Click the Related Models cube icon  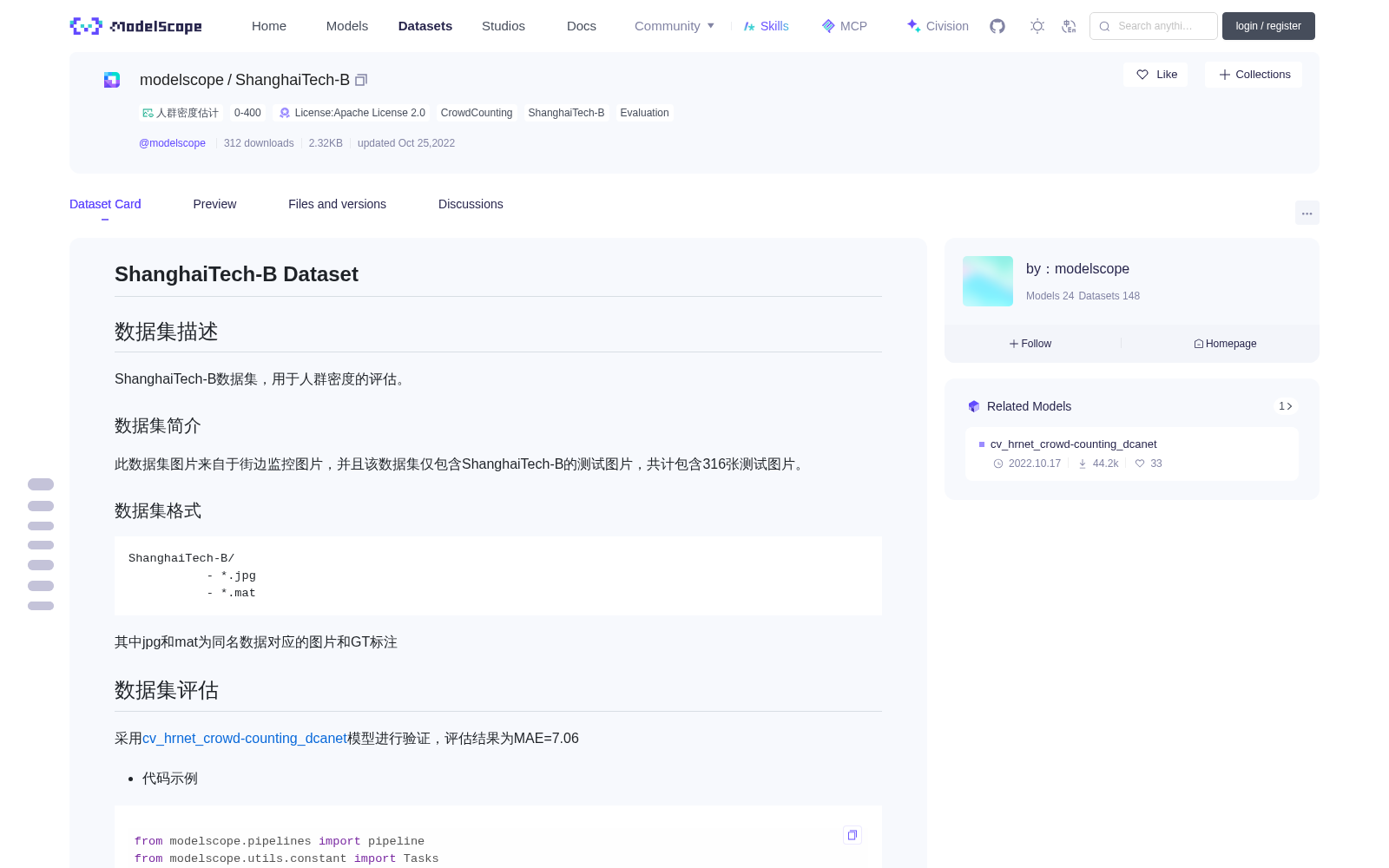[974, 406]
